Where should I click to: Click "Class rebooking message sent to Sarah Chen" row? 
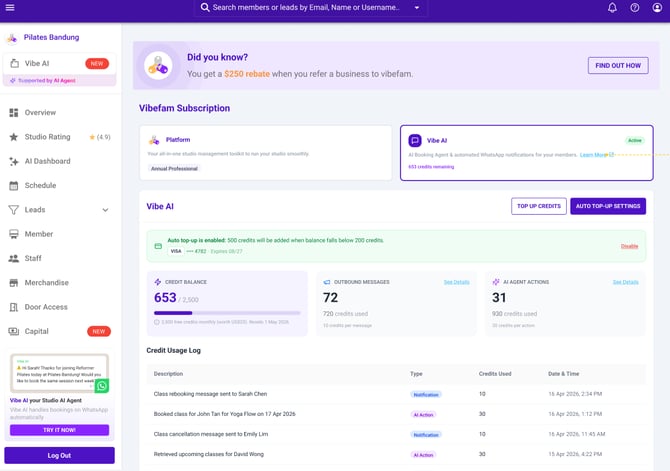click(x=396, y=394)
